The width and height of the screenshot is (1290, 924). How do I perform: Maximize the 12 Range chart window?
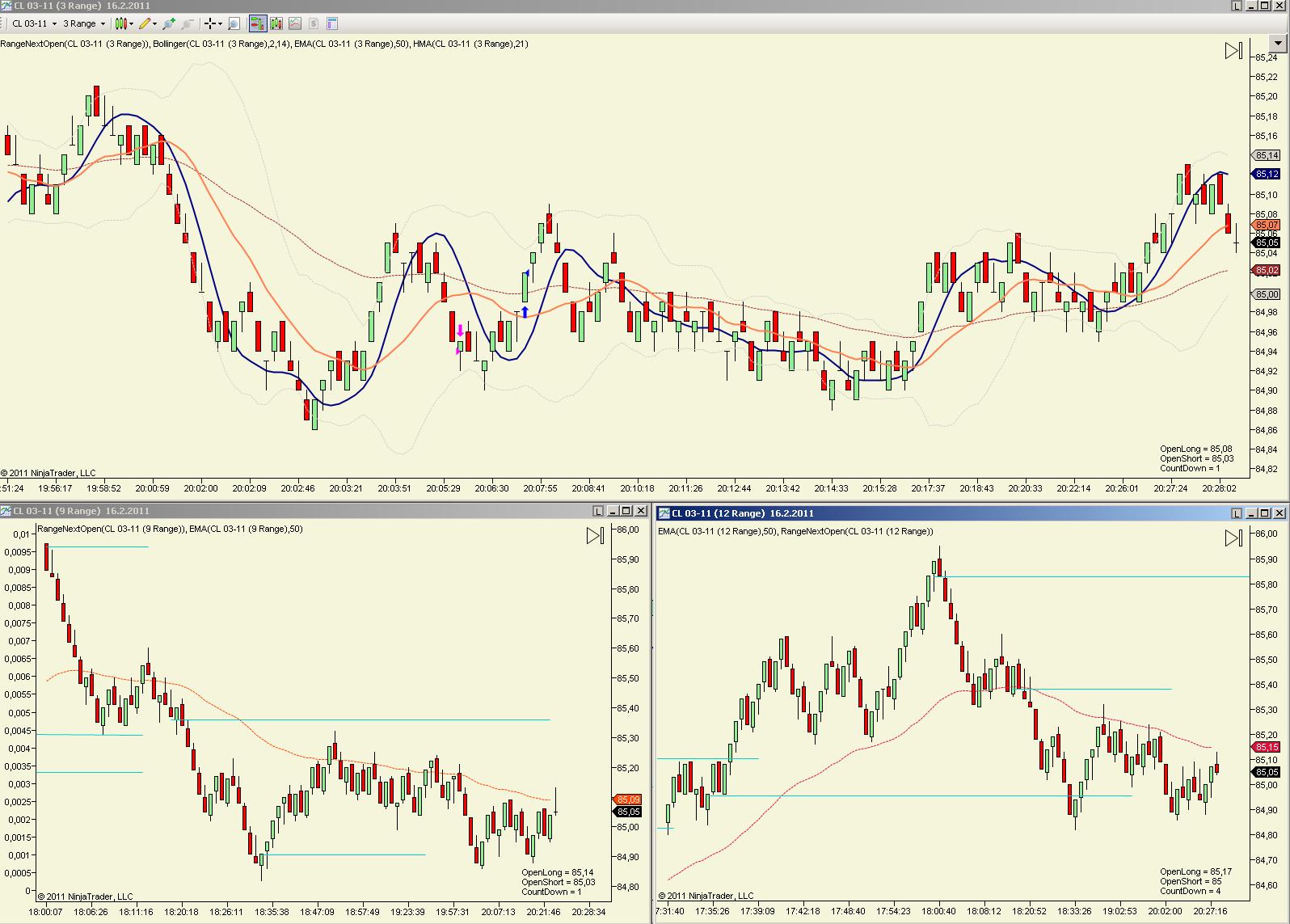click(1266, 513)
